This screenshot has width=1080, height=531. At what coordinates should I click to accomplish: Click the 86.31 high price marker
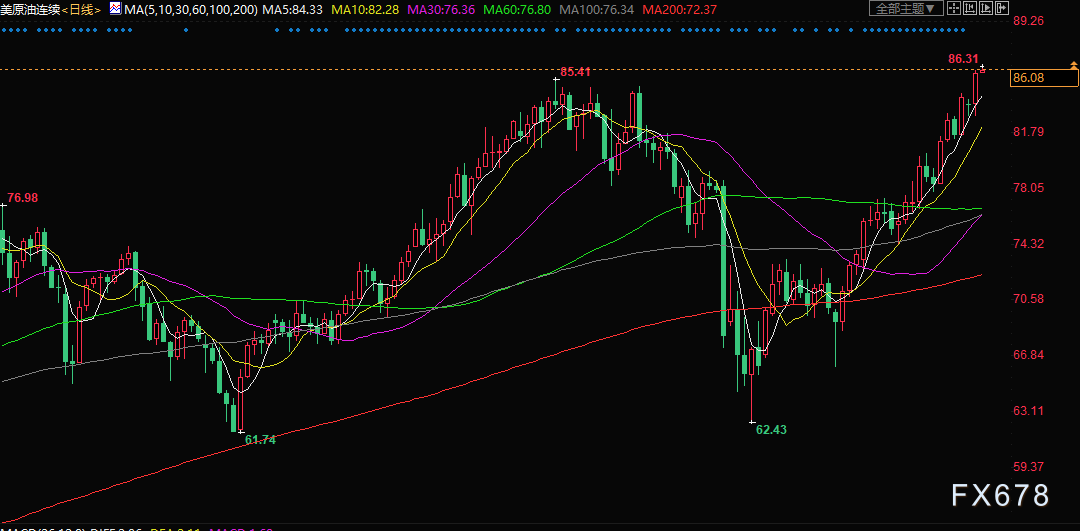point(963,59)
